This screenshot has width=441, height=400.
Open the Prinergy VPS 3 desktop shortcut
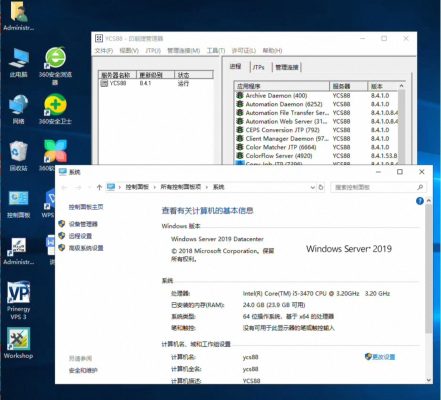(19, 300)
